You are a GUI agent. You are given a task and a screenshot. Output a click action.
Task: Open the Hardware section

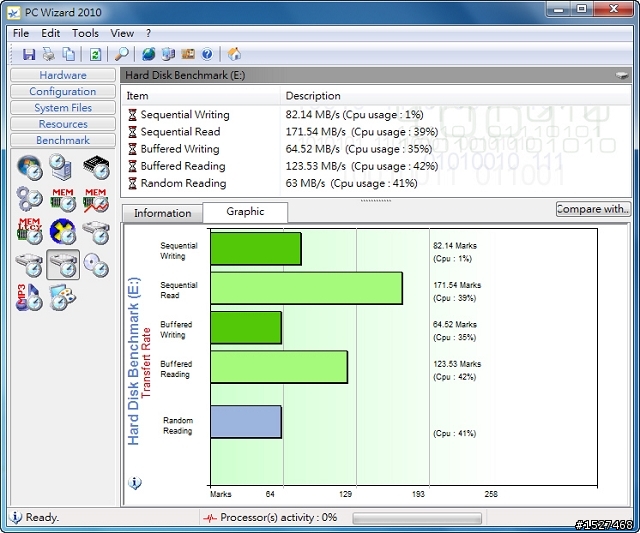[x=63, y=75]
